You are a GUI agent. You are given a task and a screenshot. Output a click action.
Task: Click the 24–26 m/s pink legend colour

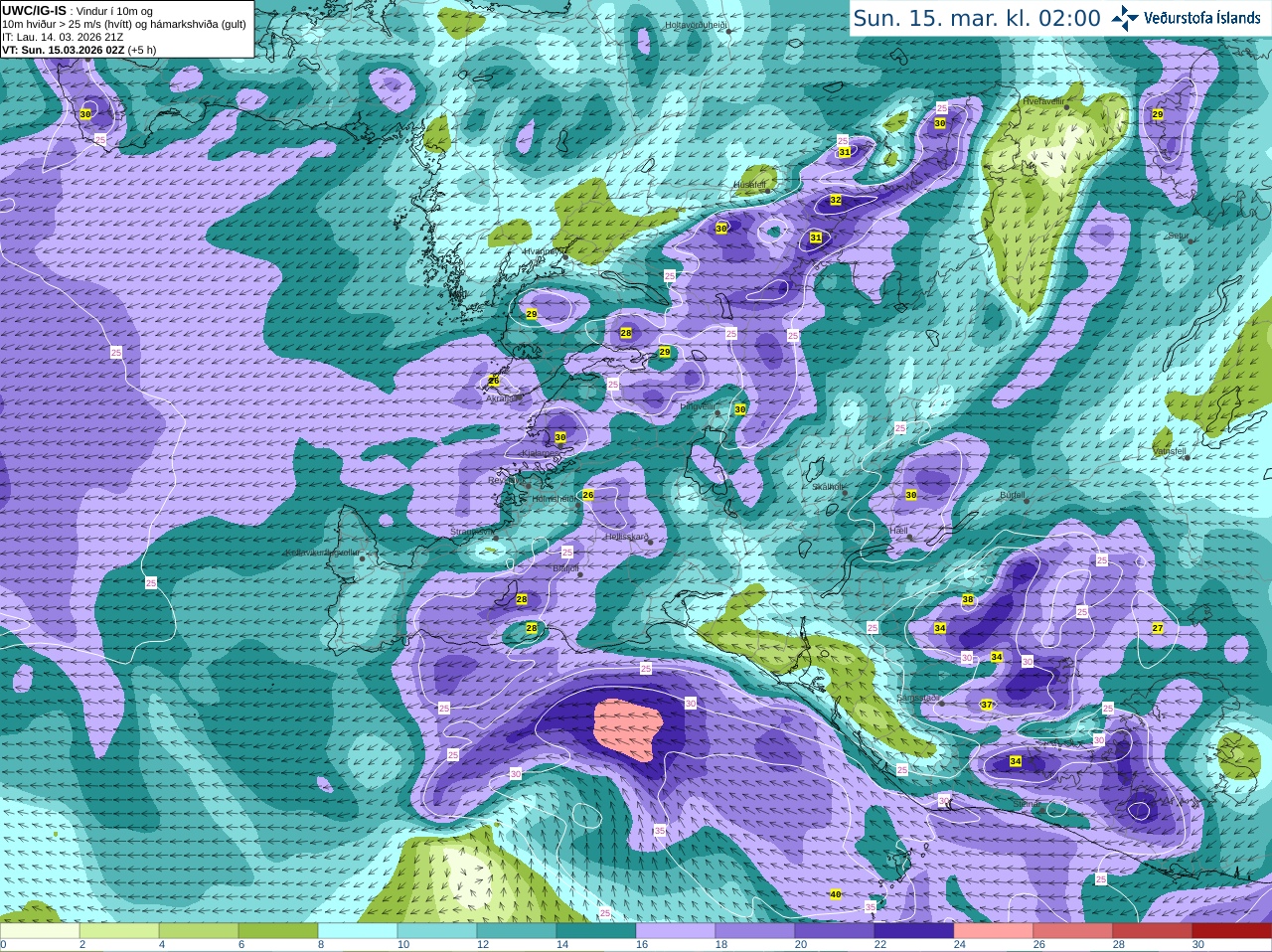pos(994,930)
